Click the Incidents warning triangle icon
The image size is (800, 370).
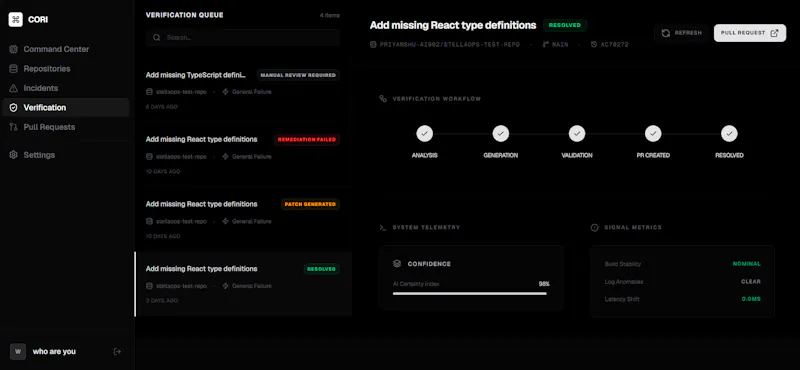13,88
